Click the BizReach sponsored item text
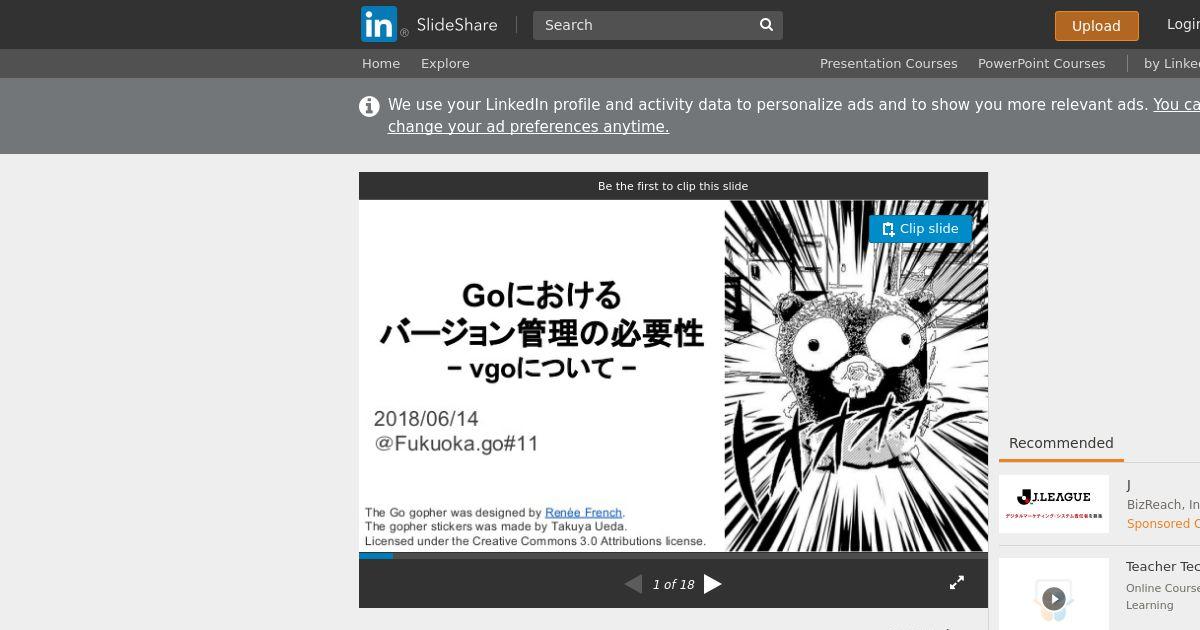The width and height of the screenshot is (1200, 630). coord(1163,505)
